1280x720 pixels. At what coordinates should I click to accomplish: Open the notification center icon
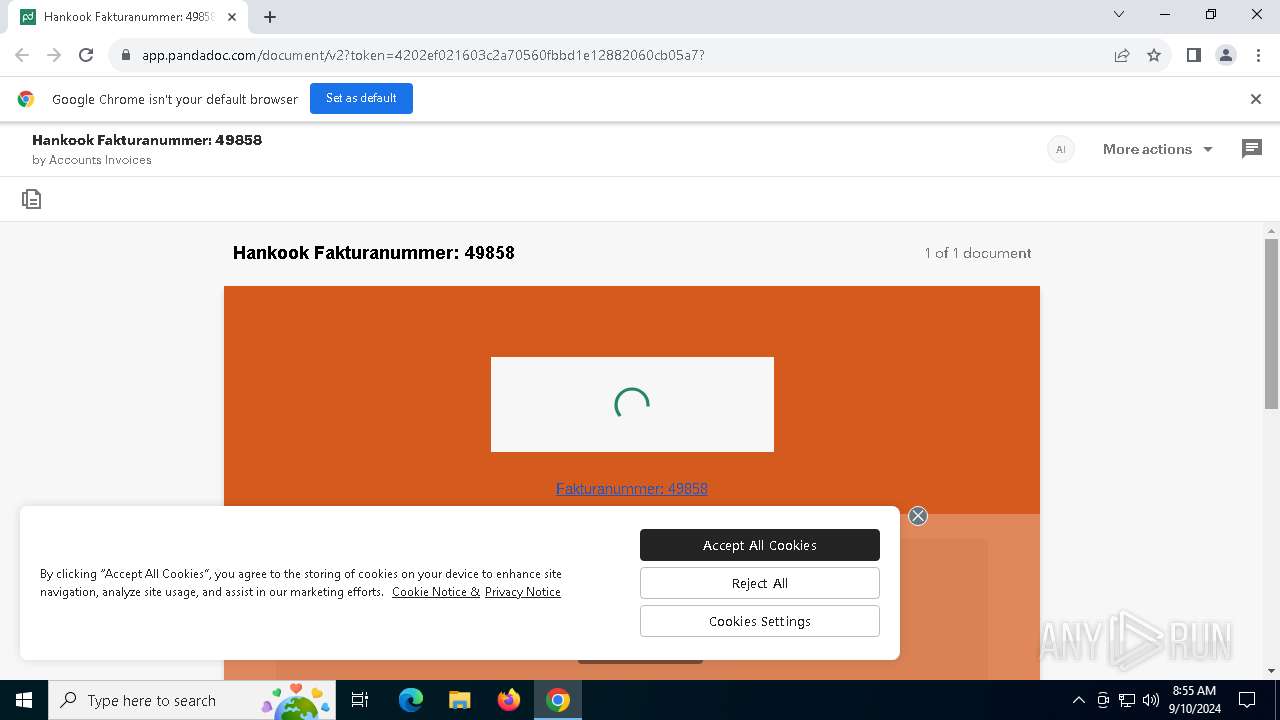pyautogui.click(x=1247, y=700)
